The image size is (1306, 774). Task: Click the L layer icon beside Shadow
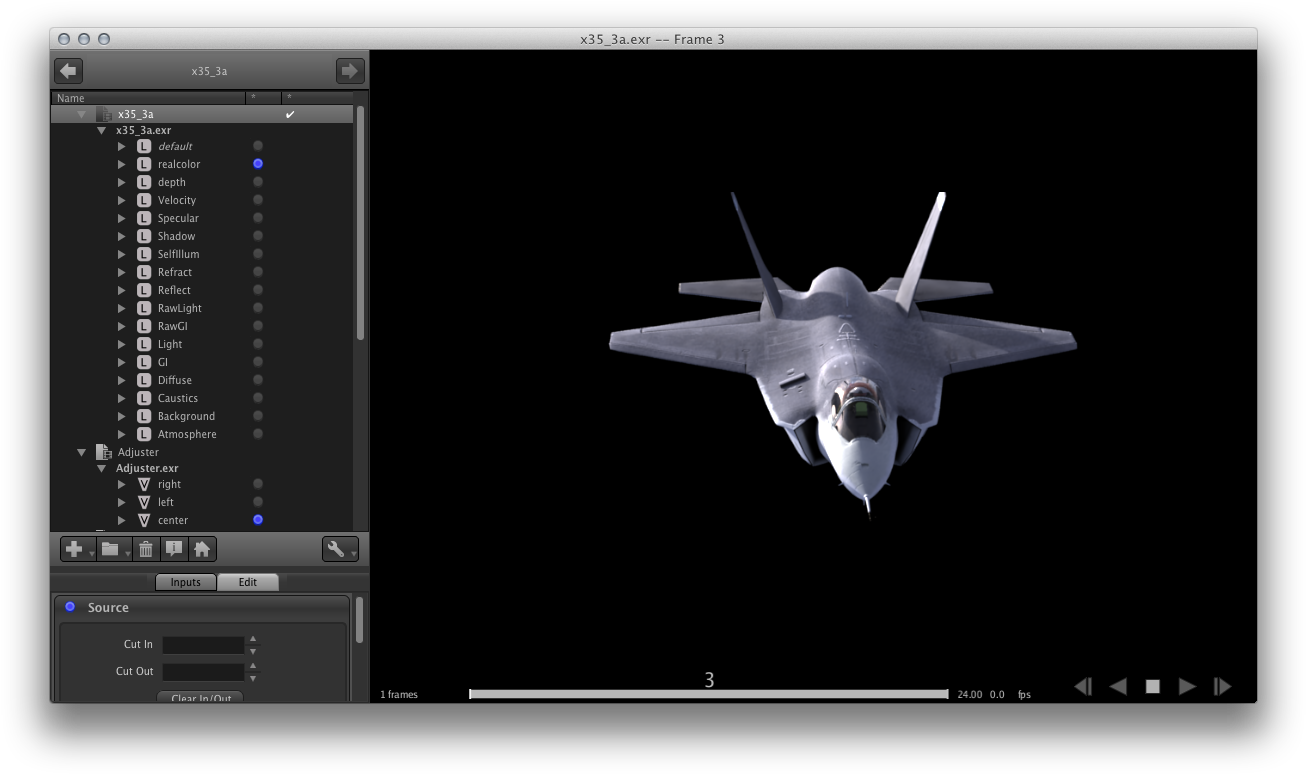pyautogui.click(x=144, y=236)
